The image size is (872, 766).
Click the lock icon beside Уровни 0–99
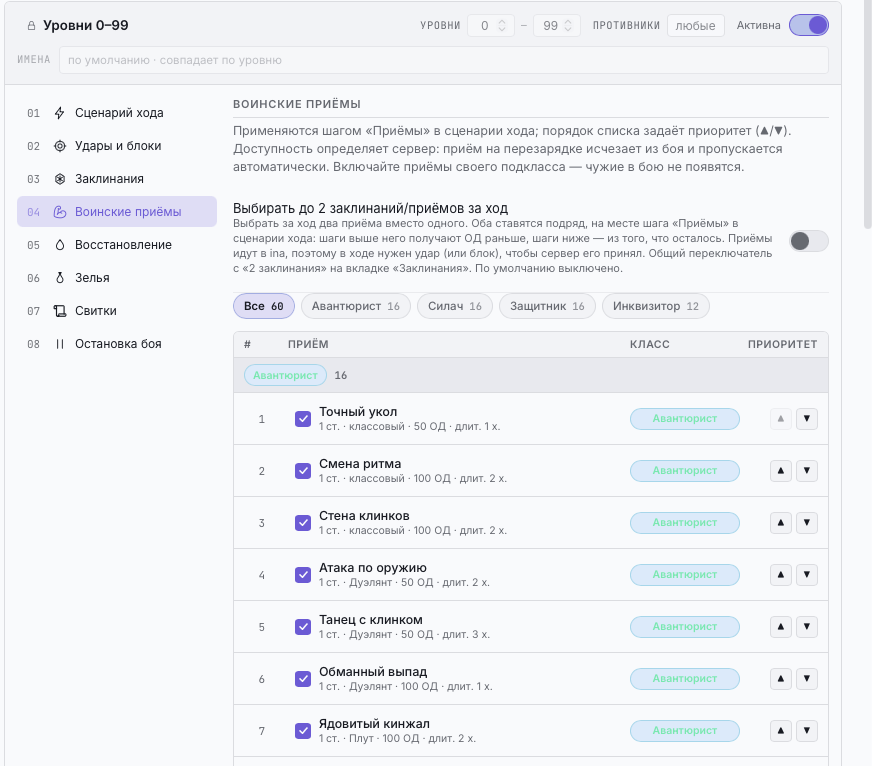tap(32, 26)
